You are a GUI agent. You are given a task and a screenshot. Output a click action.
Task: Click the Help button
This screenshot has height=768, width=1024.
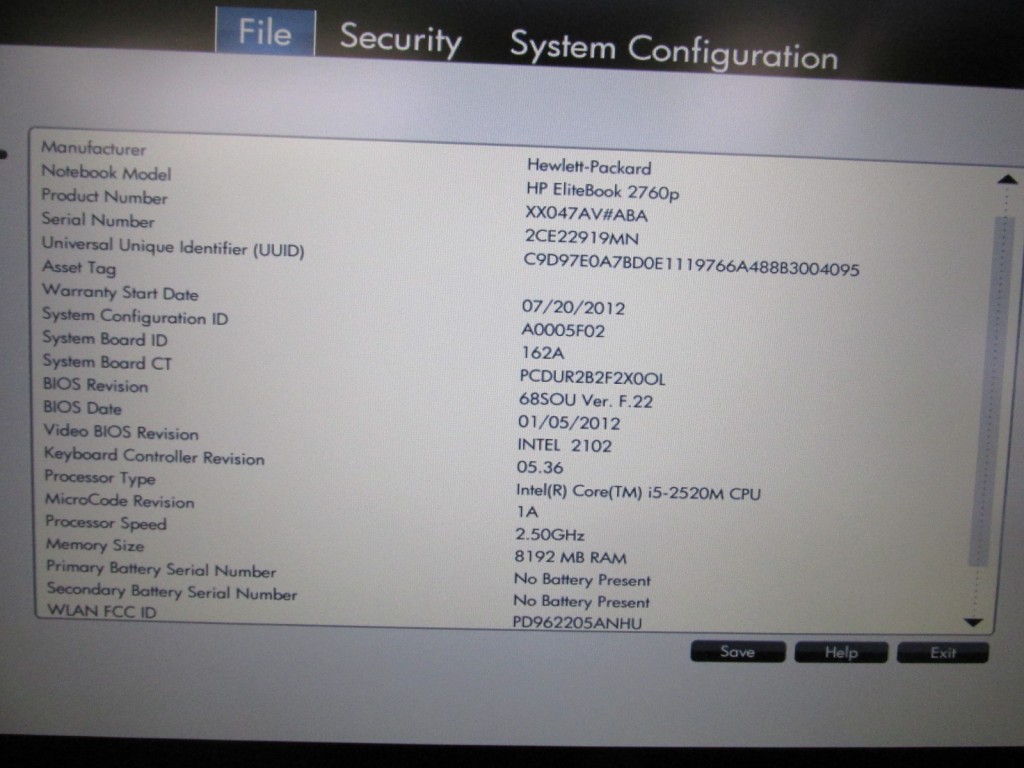(840, 652)
